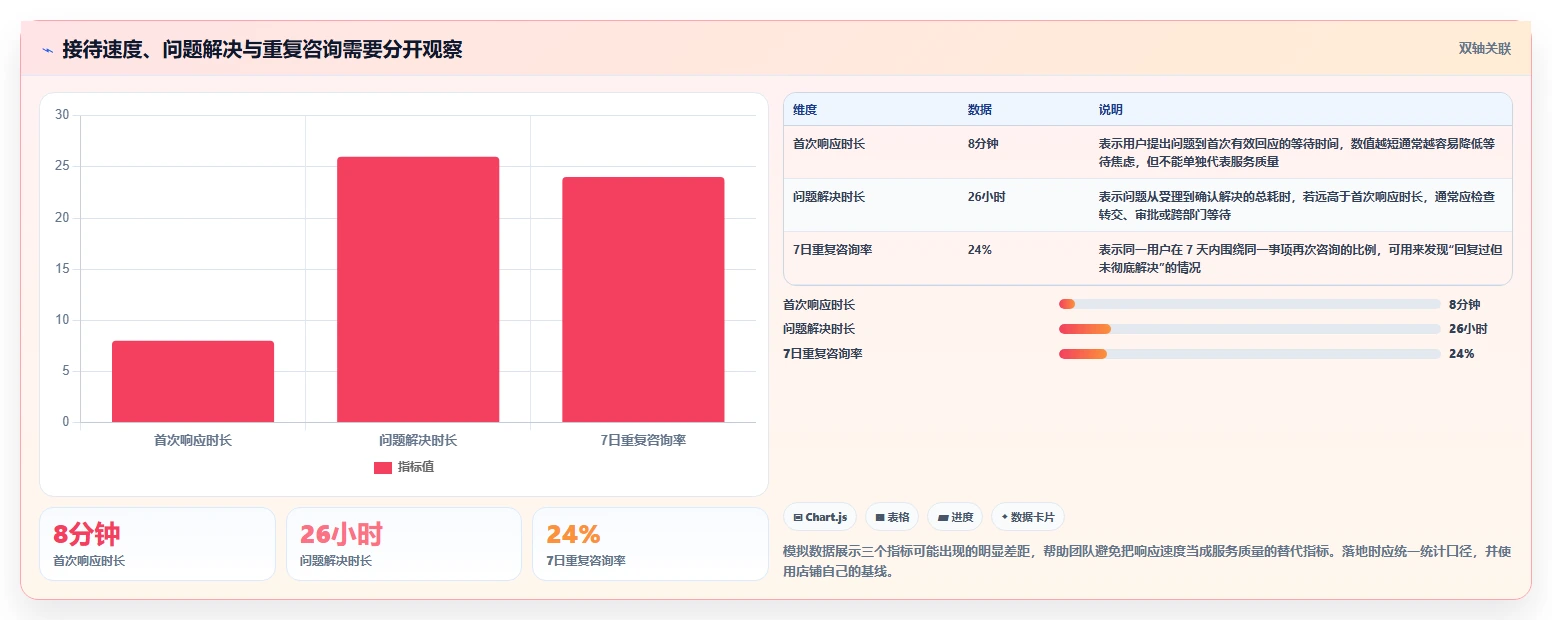Select the 数据卡片 chip

pyautogui.click(x=1028, y=517)
